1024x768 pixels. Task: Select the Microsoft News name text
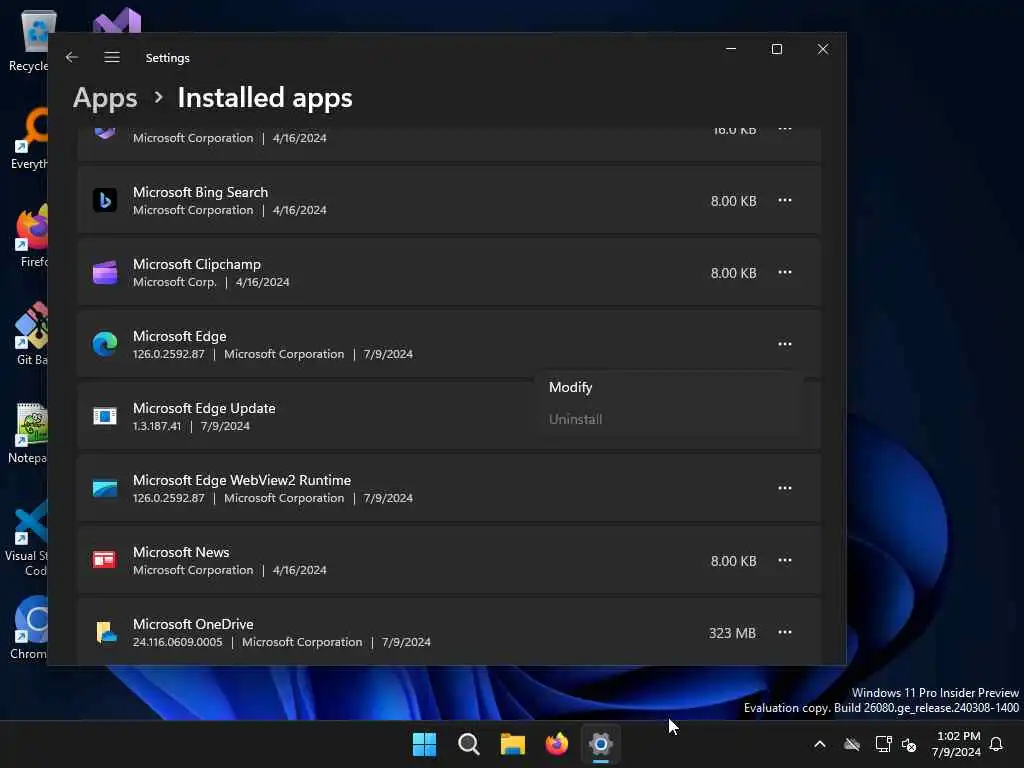182,552
